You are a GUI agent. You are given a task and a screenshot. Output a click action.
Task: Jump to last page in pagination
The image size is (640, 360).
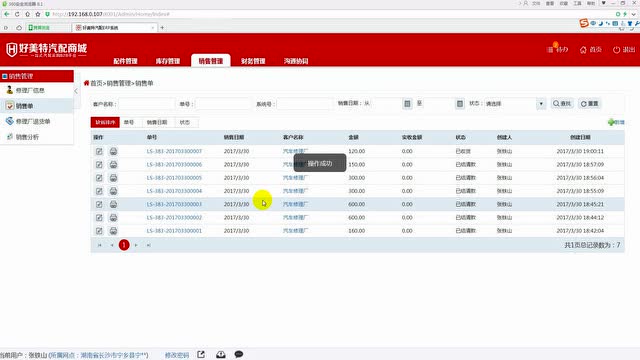coord(149,245)
